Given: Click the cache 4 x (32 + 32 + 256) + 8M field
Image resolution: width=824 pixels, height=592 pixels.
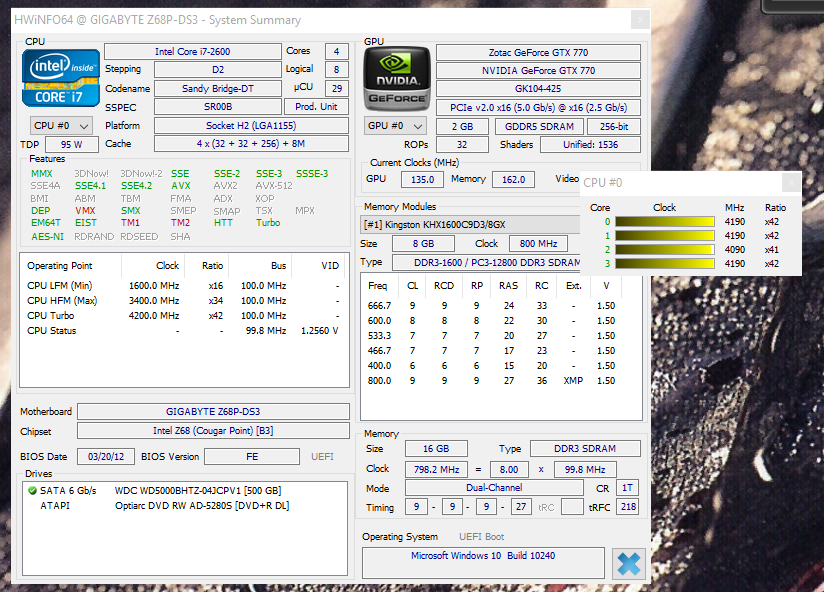Looking at the screenshot, I should pyautogui.click(x=251, y=143).
